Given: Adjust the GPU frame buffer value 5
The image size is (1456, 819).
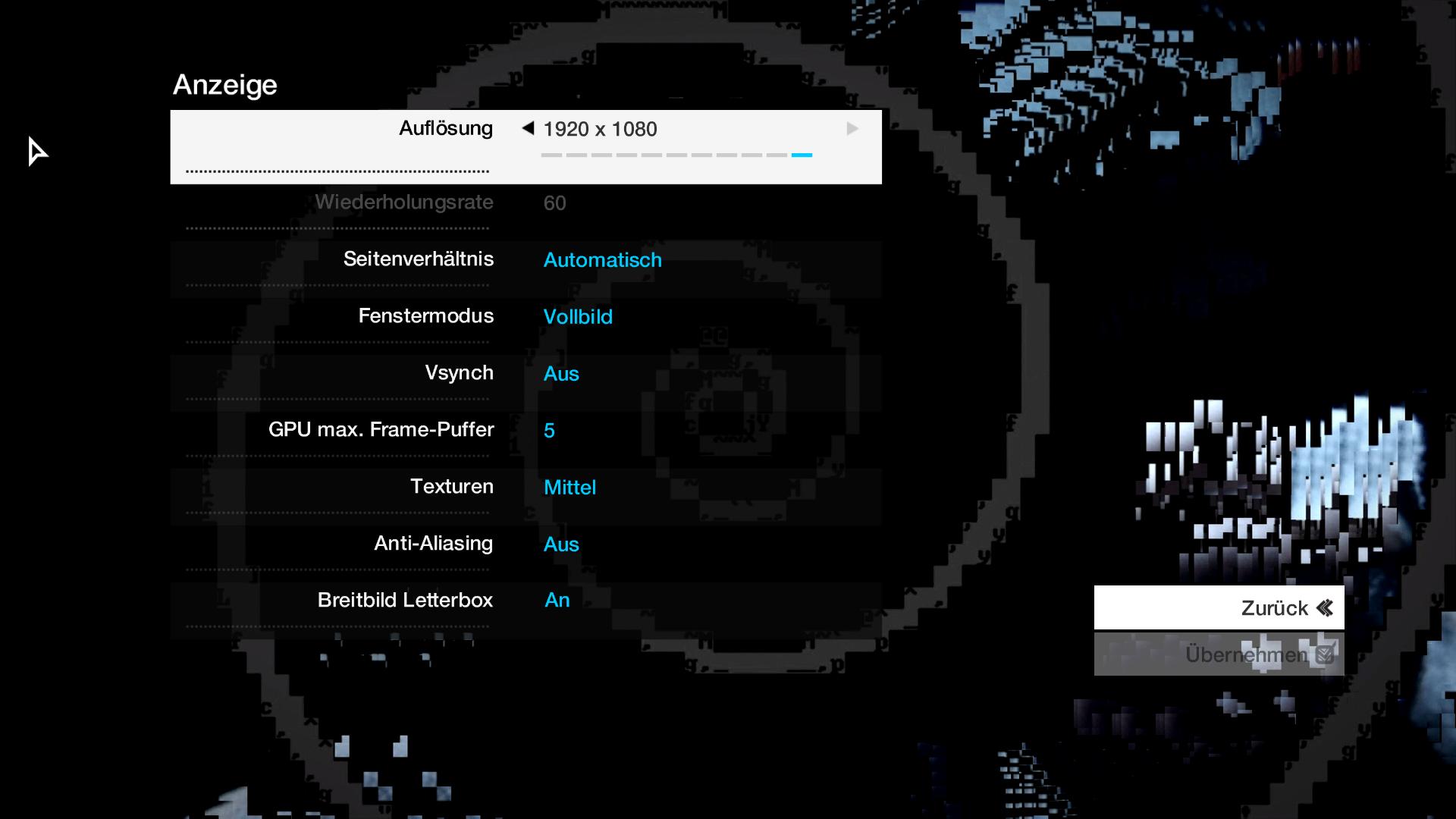Looking at the screenshot, I should click(x=549, y=431).
